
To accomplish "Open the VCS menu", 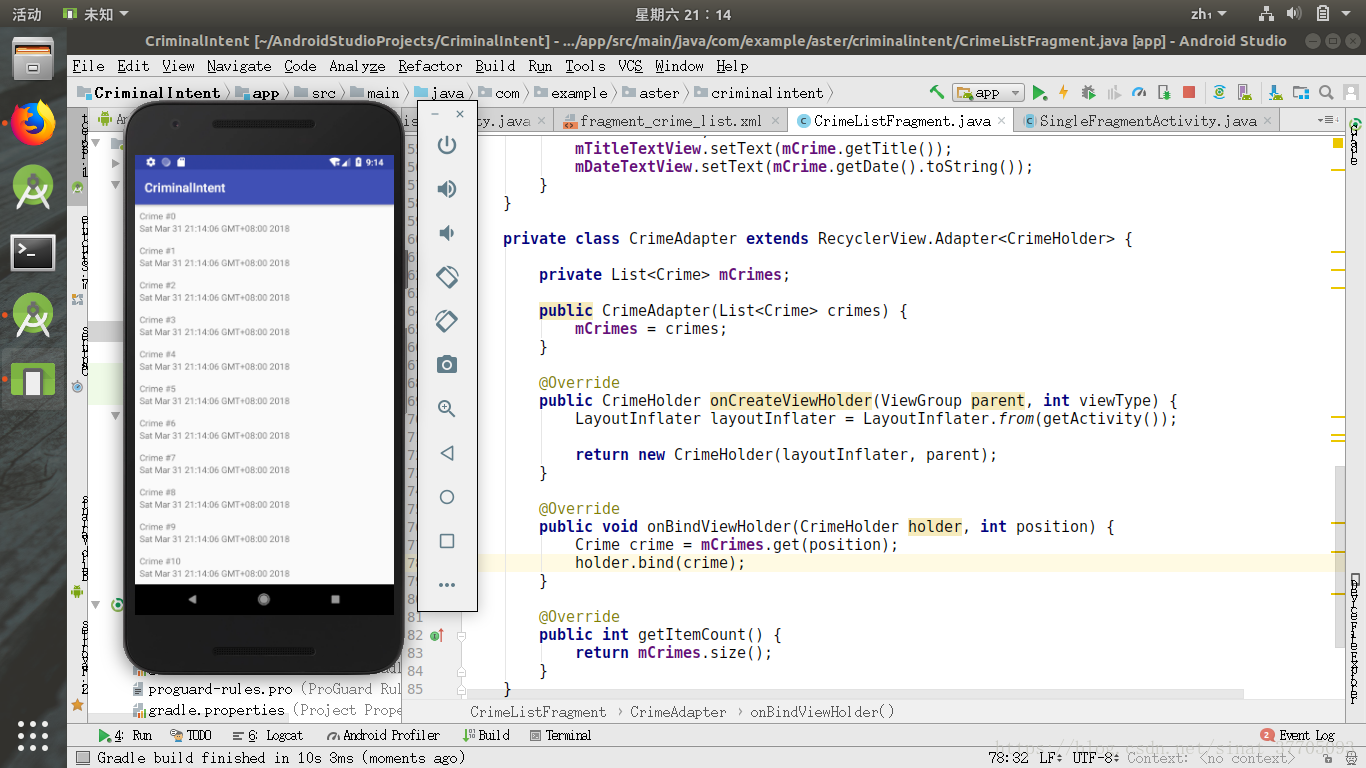I will (x=630, y=66).
